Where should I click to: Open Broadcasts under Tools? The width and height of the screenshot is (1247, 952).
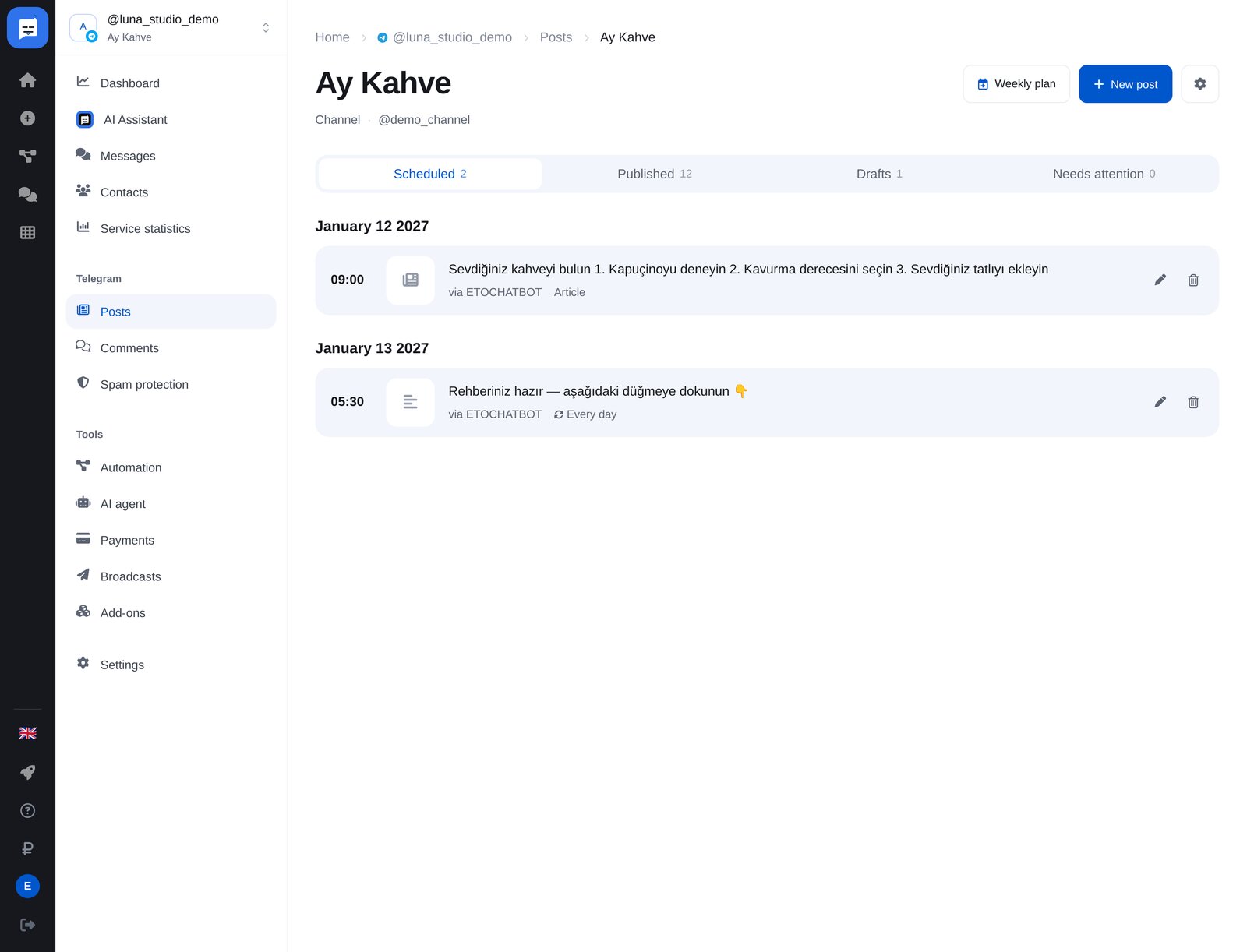pyautogui.click(x=171, y=576)
